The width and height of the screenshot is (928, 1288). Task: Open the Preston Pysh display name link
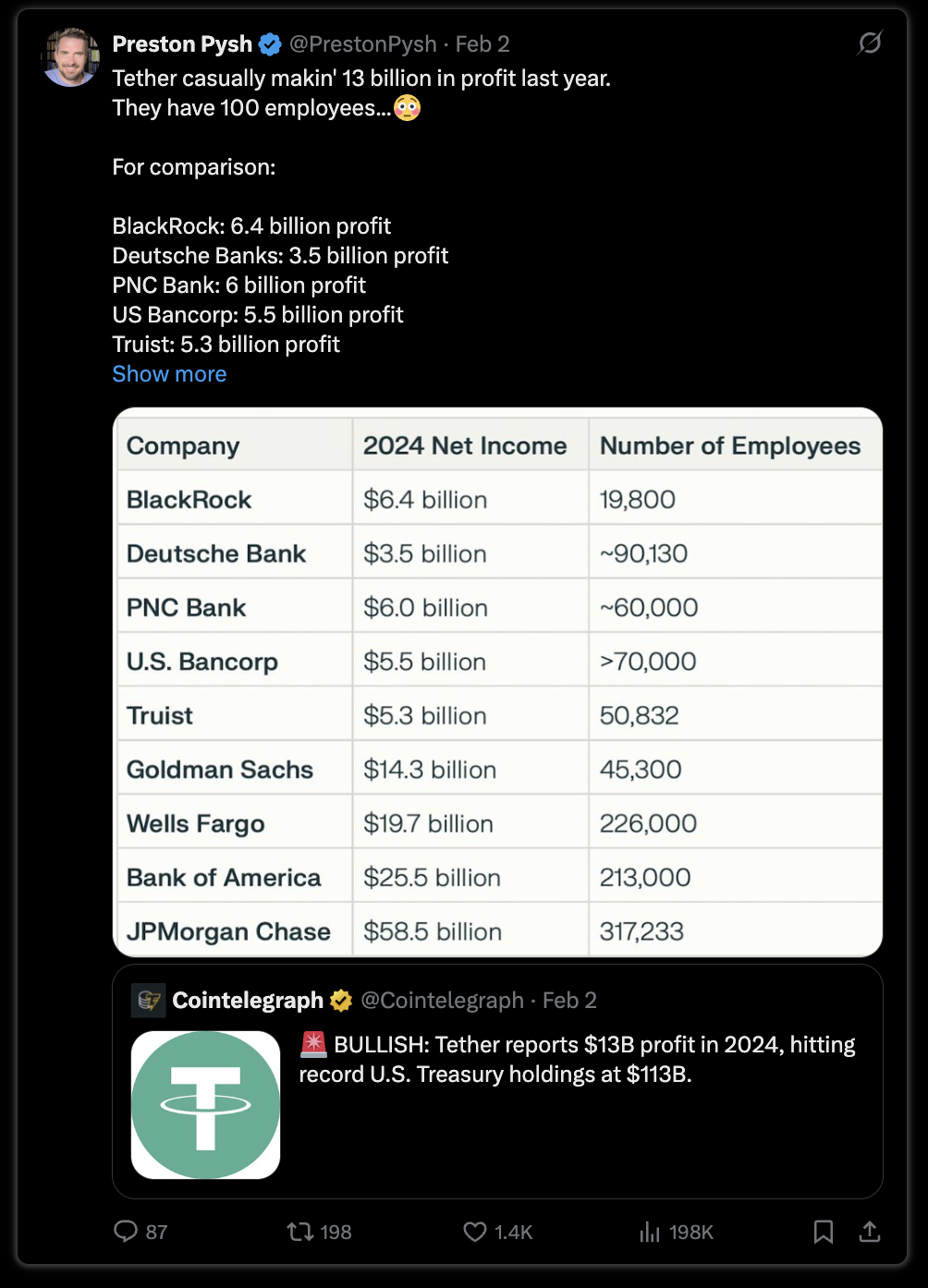point(182,44)
